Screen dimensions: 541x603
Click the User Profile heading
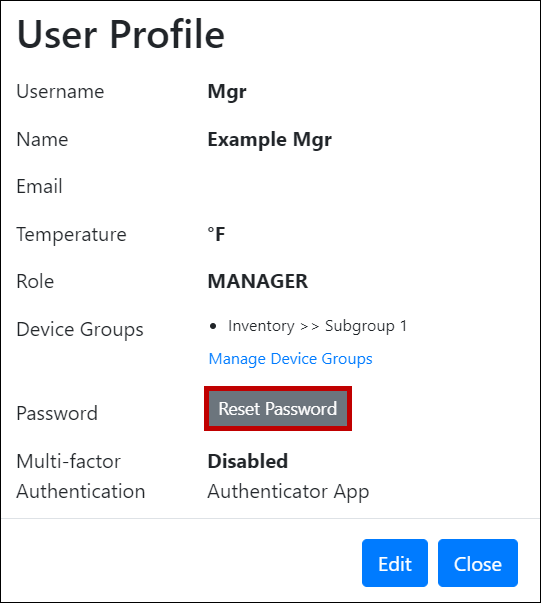point(121,34)
